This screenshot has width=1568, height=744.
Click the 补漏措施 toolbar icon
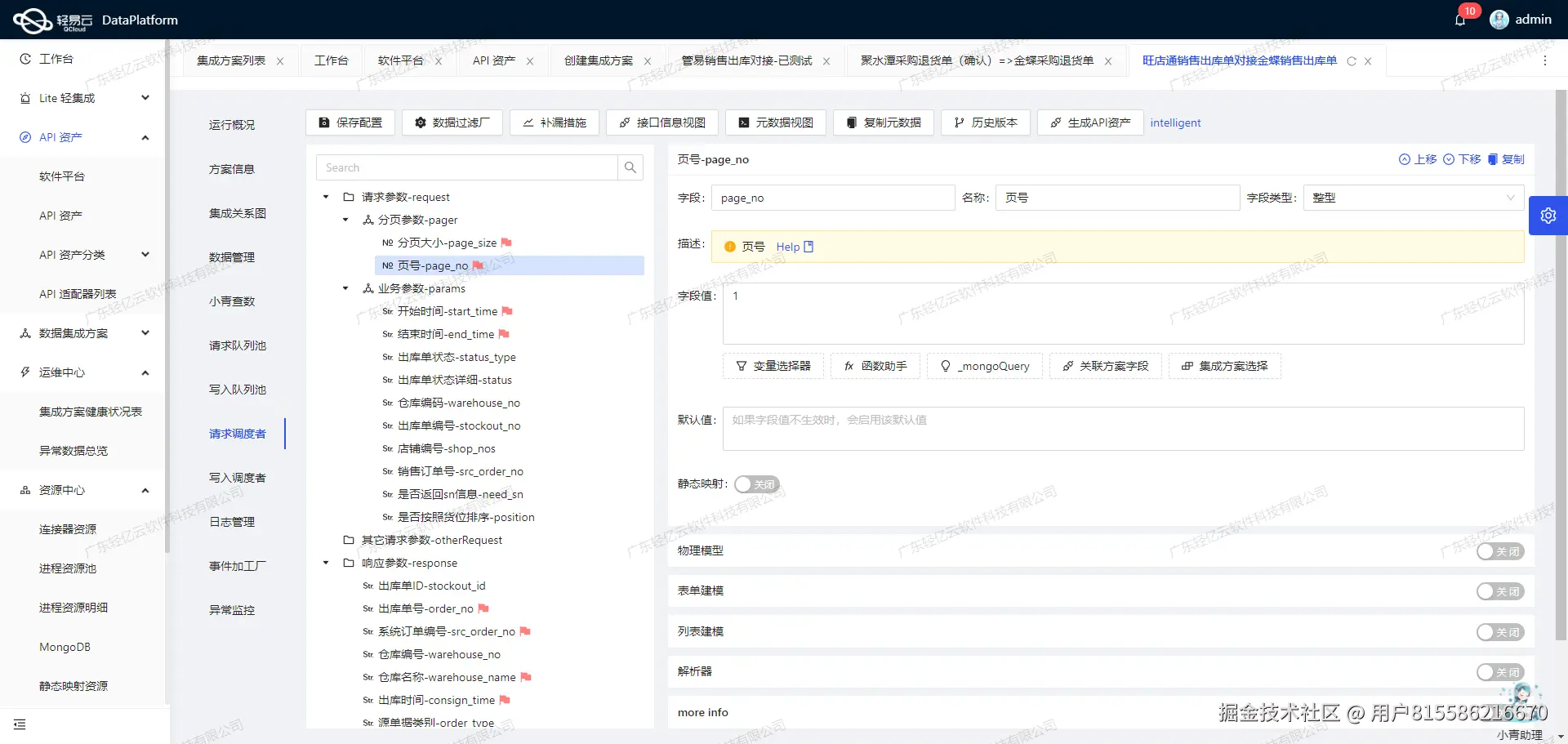[x=554, y=123]
